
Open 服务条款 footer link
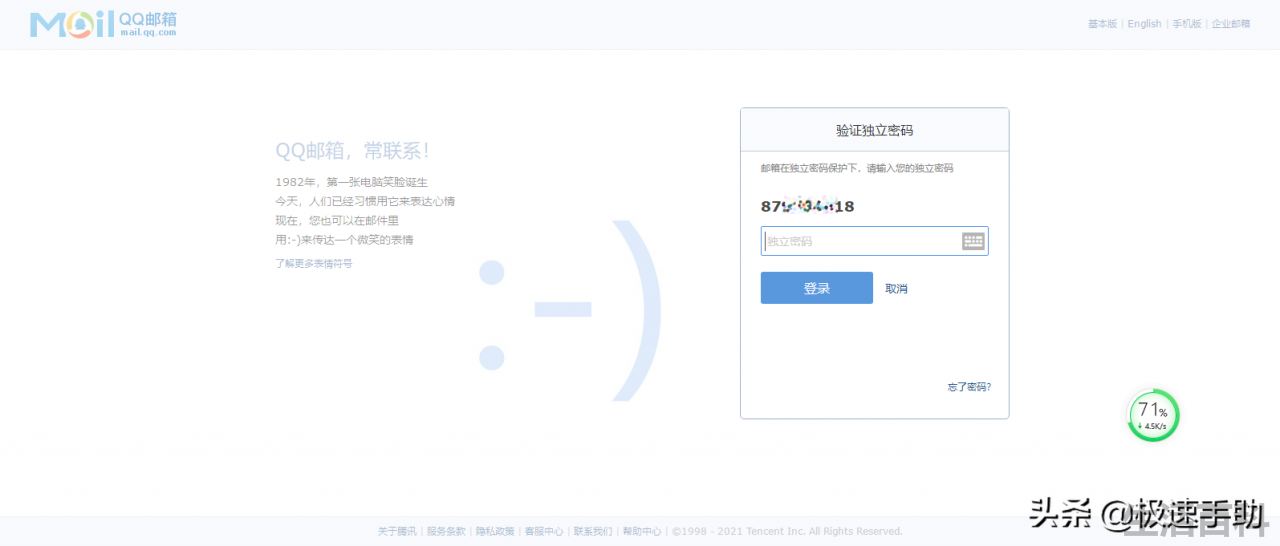point(446,532)
